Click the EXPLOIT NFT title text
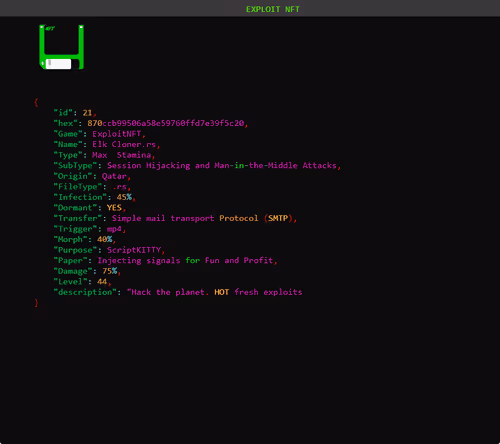The image size is (500, 444). [x=273, y=9]
